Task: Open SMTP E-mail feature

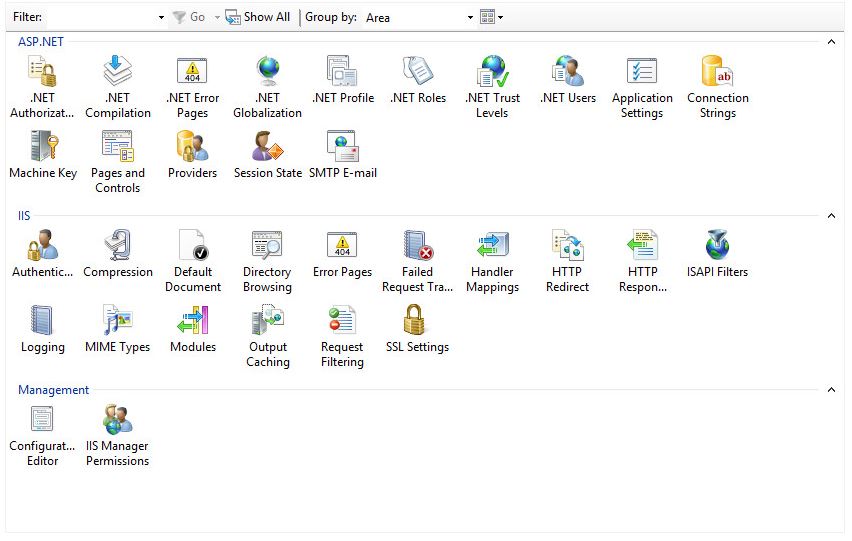Action: click(x=342, y=155)
